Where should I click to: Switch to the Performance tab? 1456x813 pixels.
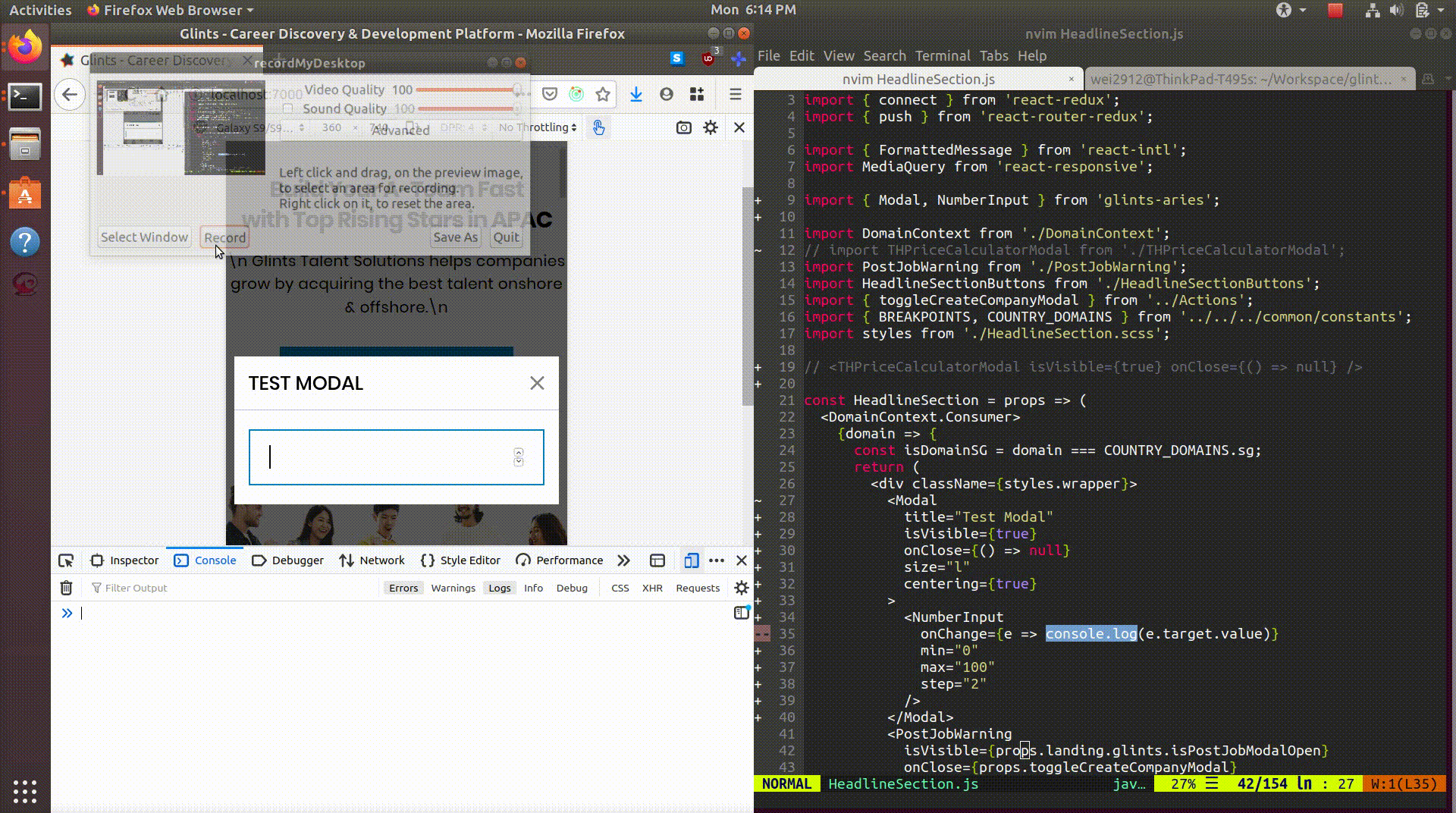tap(560, 560)
